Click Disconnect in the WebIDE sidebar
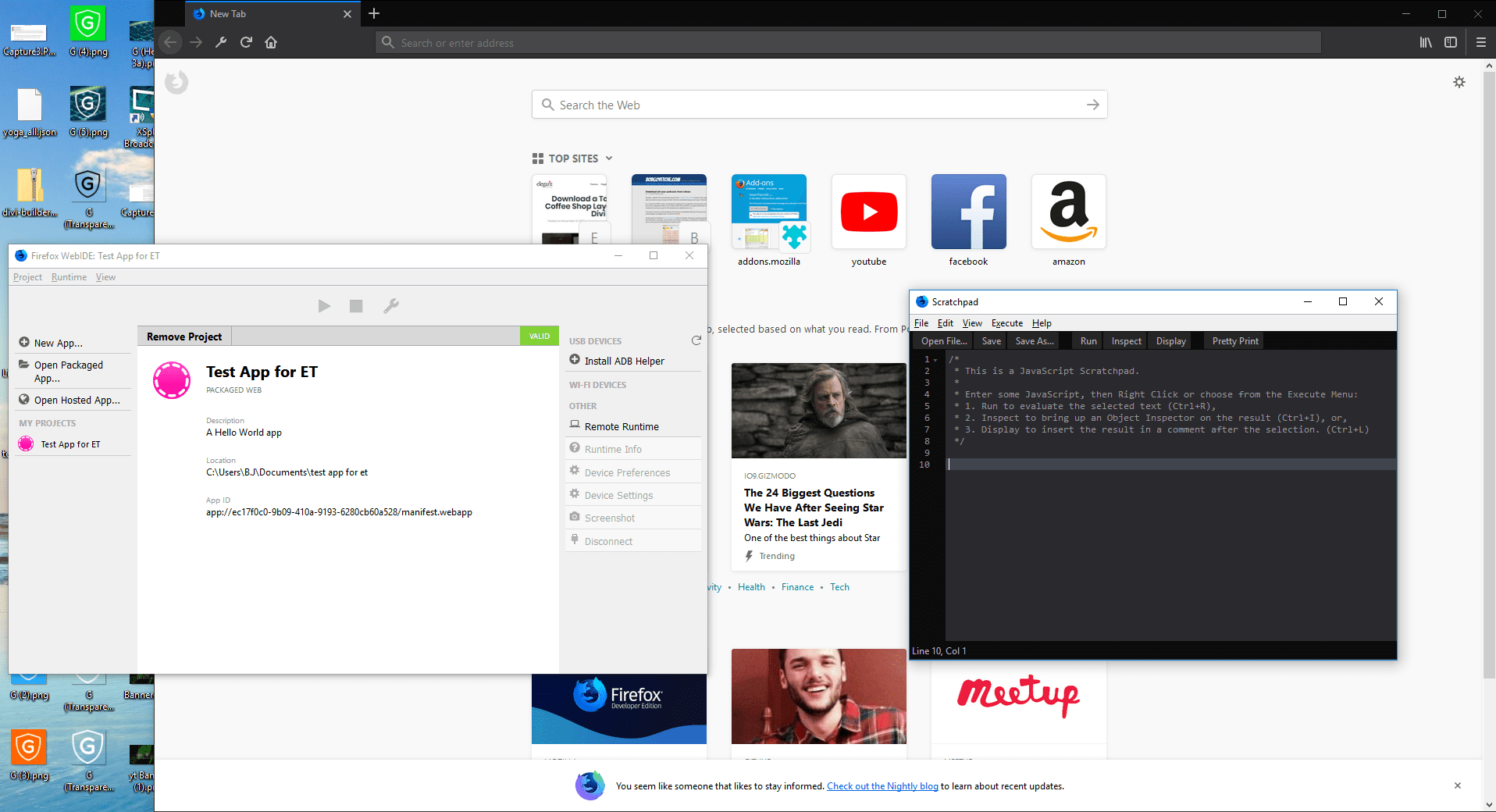Image resolution: width=1496 pixels, height=812 pixels. click(x=609, y=540)
